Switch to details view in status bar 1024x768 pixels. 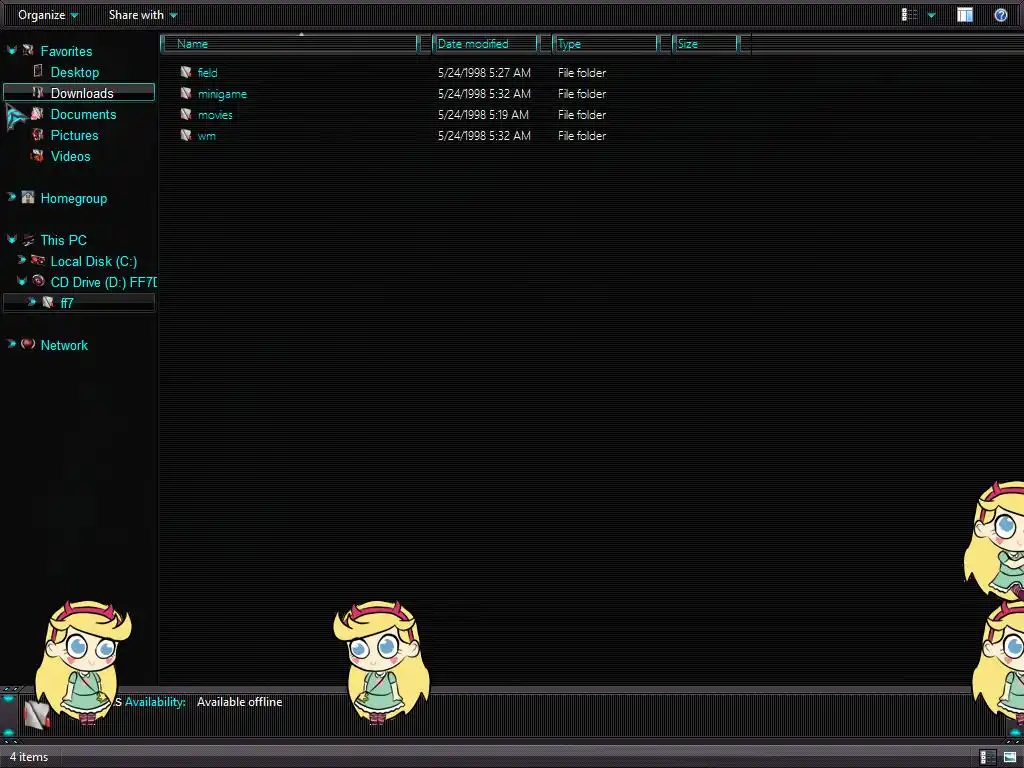click(987, 757)
